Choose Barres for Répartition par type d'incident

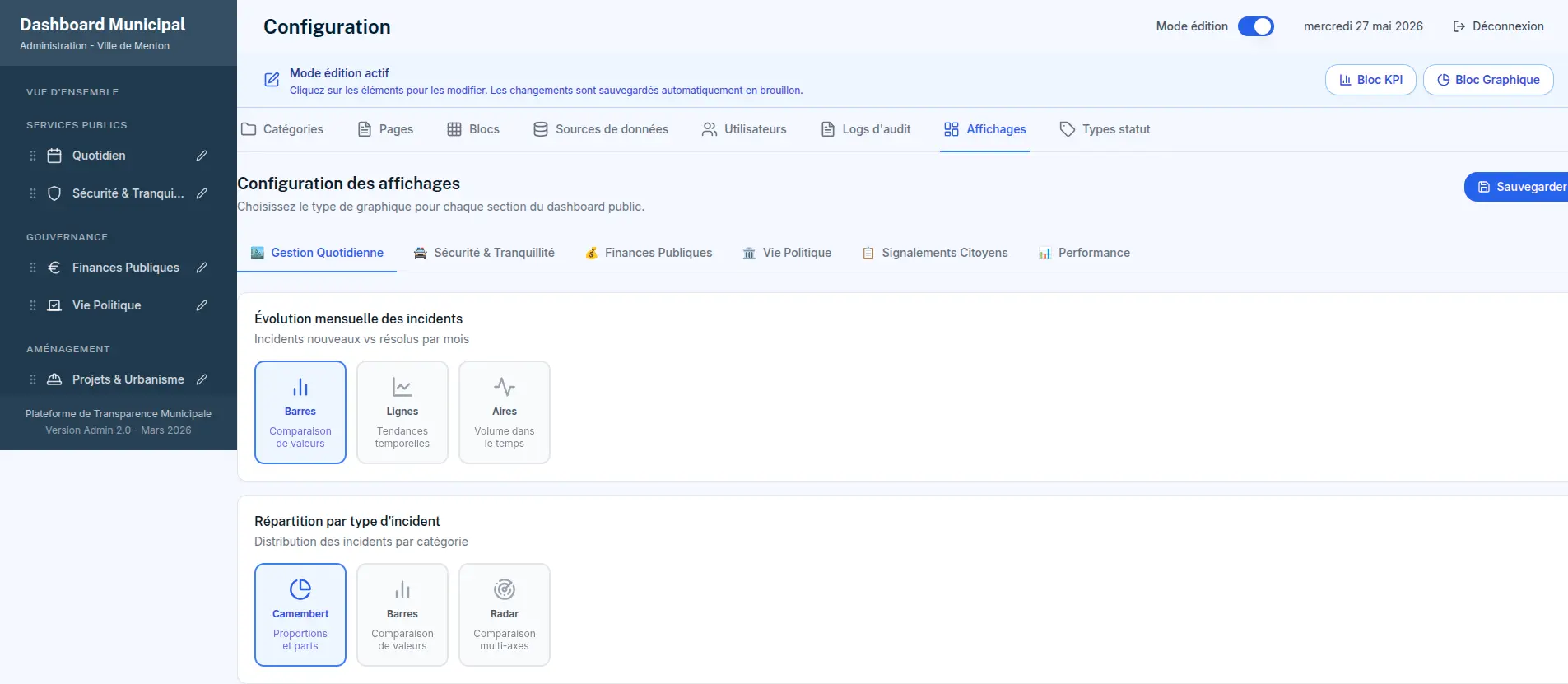coord(402,615)
